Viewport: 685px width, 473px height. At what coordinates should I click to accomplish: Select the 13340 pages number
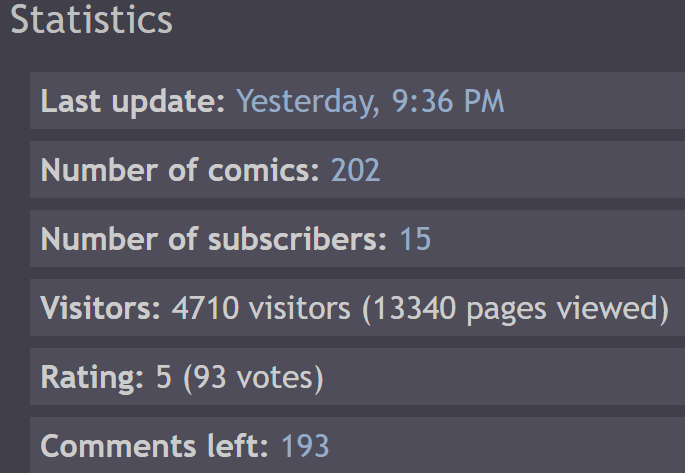[411, 308]
